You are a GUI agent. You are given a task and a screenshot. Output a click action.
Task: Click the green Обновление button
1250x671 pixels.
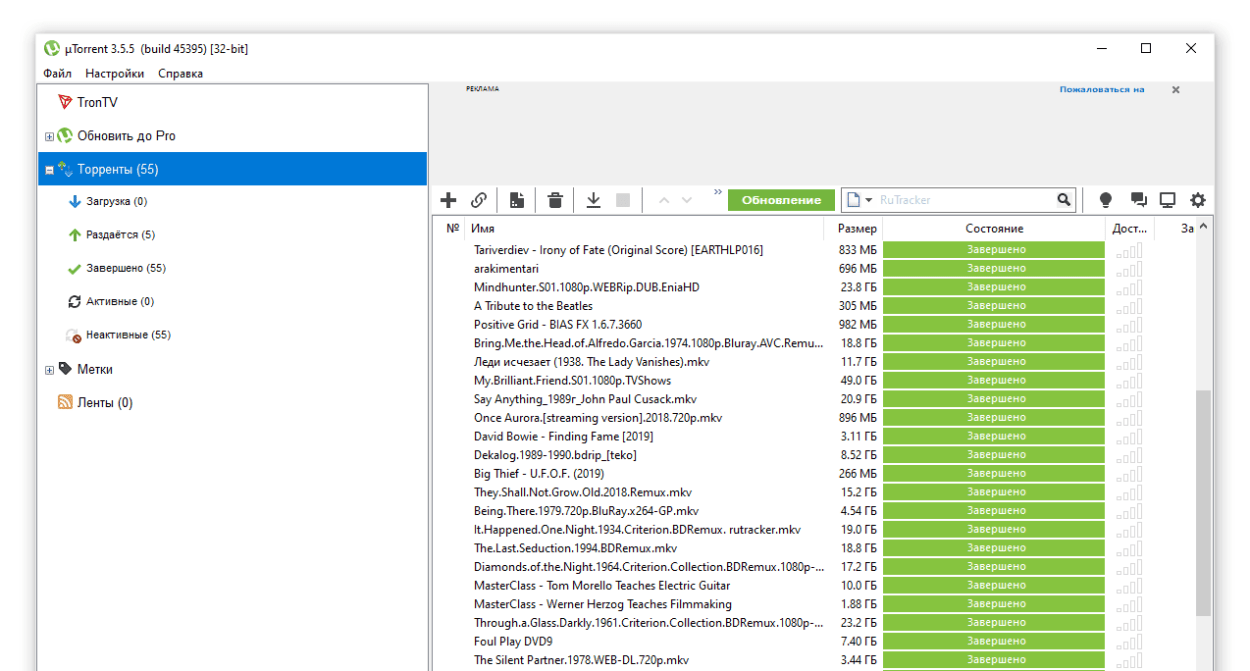[x=781, y=200]
